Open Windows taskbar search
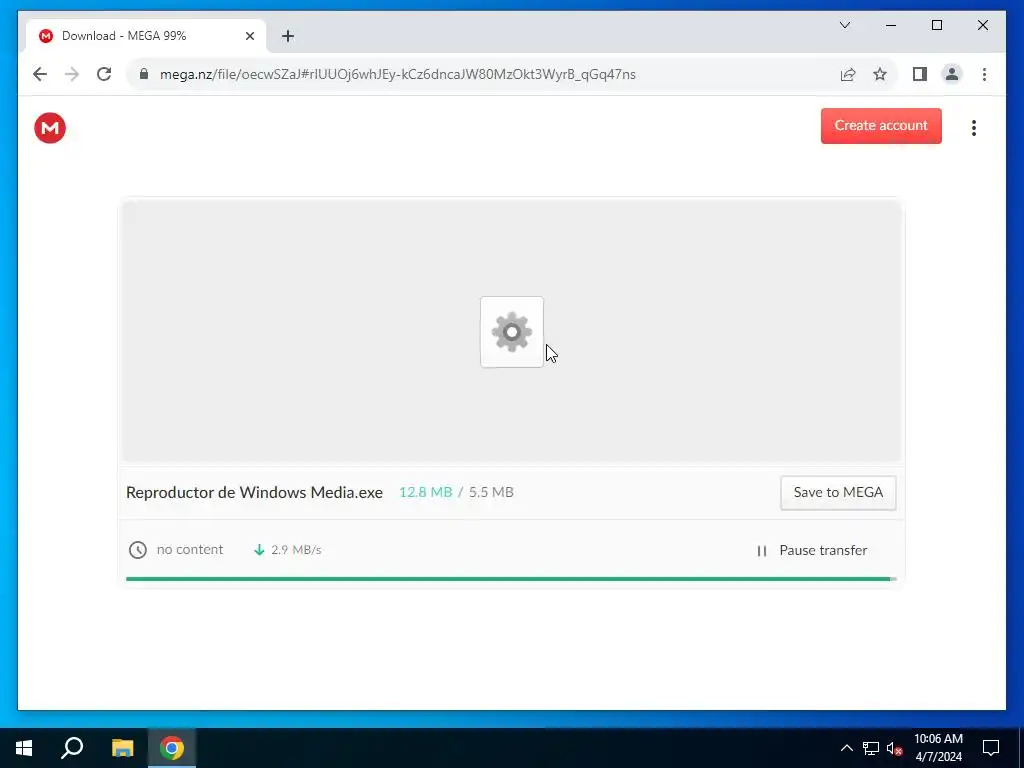 [72, 748]
